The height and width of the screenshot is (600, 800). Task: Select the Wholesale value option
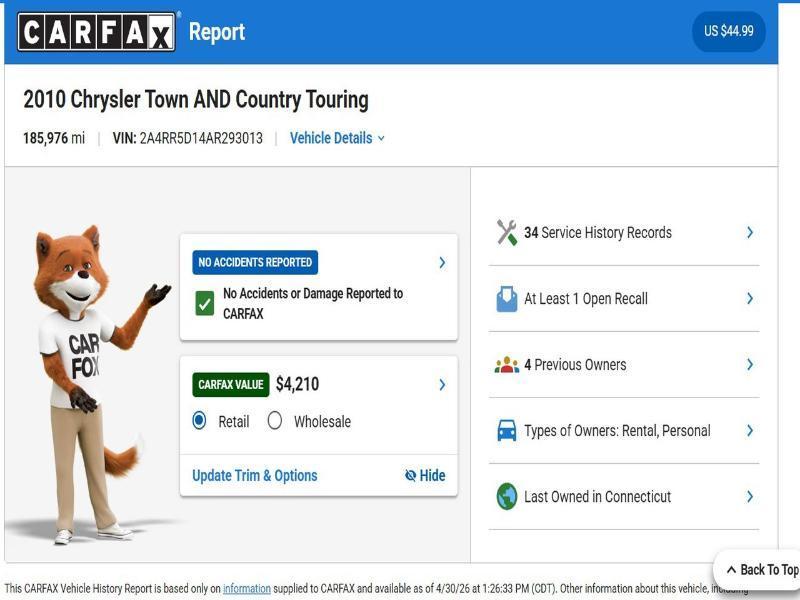[x=275, y=421]
